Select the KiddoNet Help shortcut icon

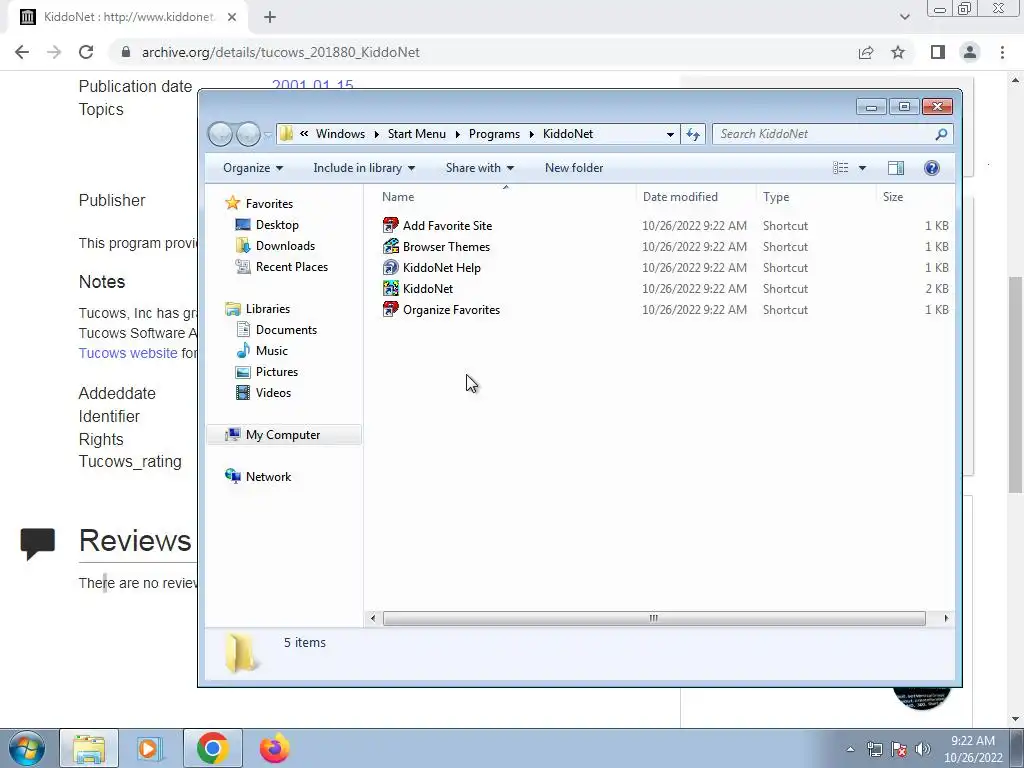[x=391, y=267]
